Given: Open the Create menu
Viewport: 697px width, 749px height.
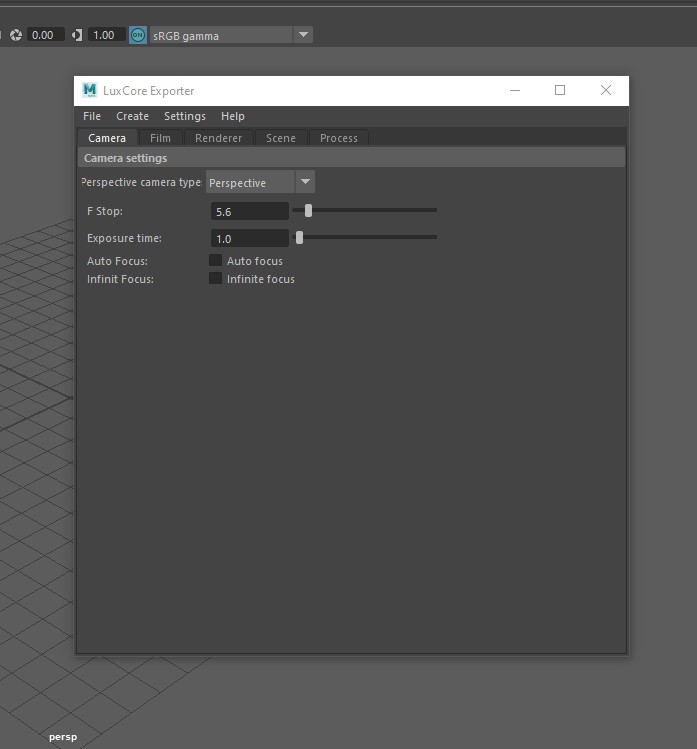Looking at the screenshot, I should 132,116.
